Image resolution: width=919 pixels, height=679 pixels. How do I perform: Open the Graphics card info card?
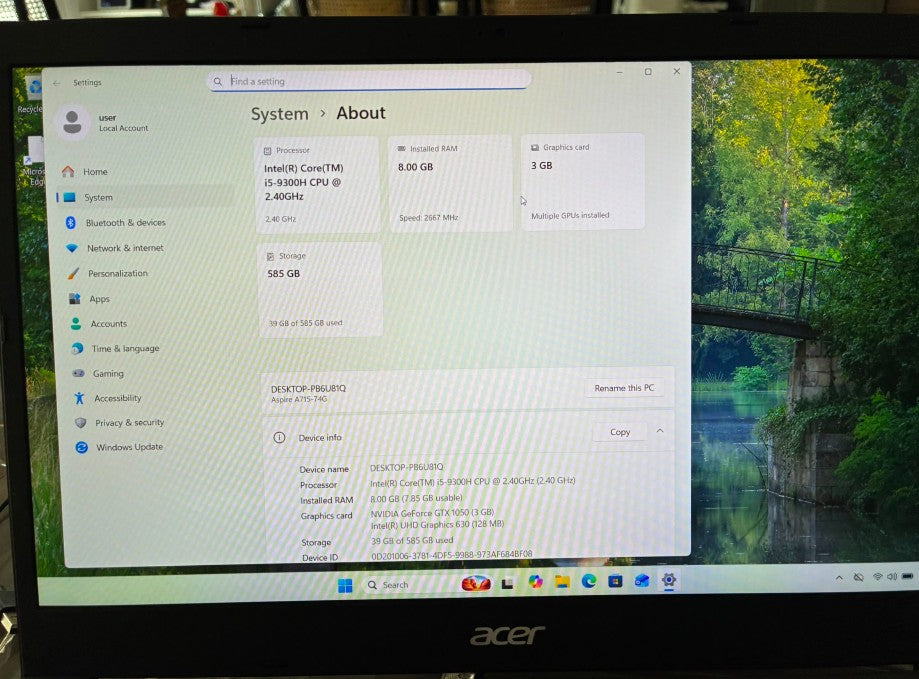(583, 181)
